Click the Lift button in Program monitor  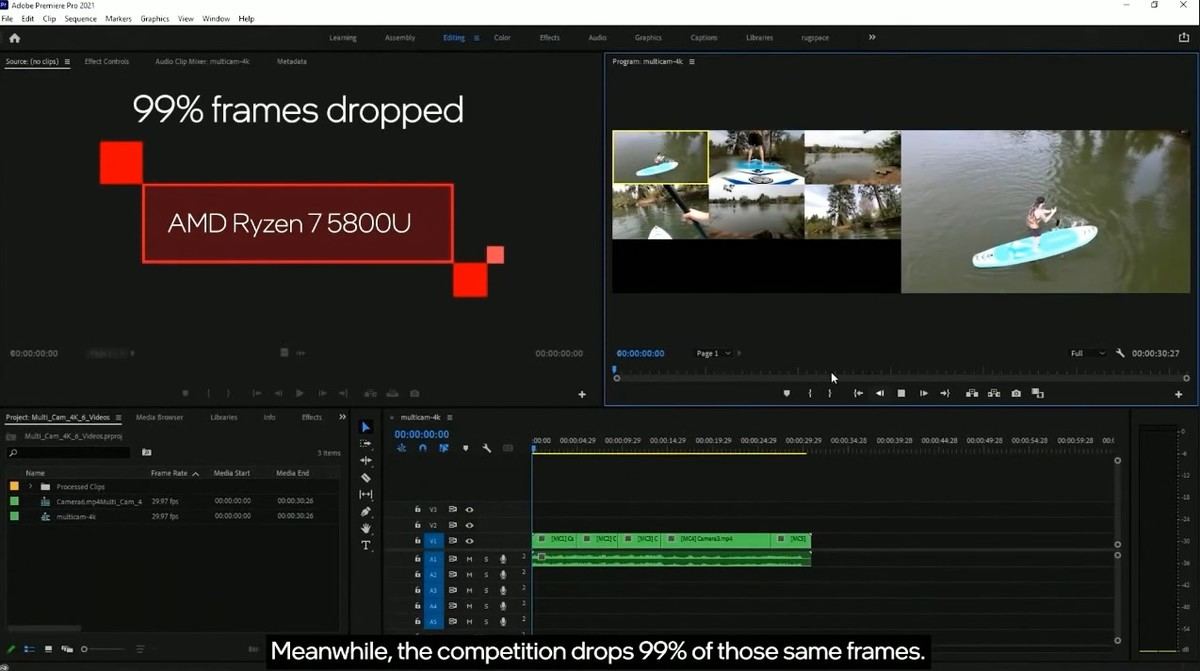pos(972,394)
